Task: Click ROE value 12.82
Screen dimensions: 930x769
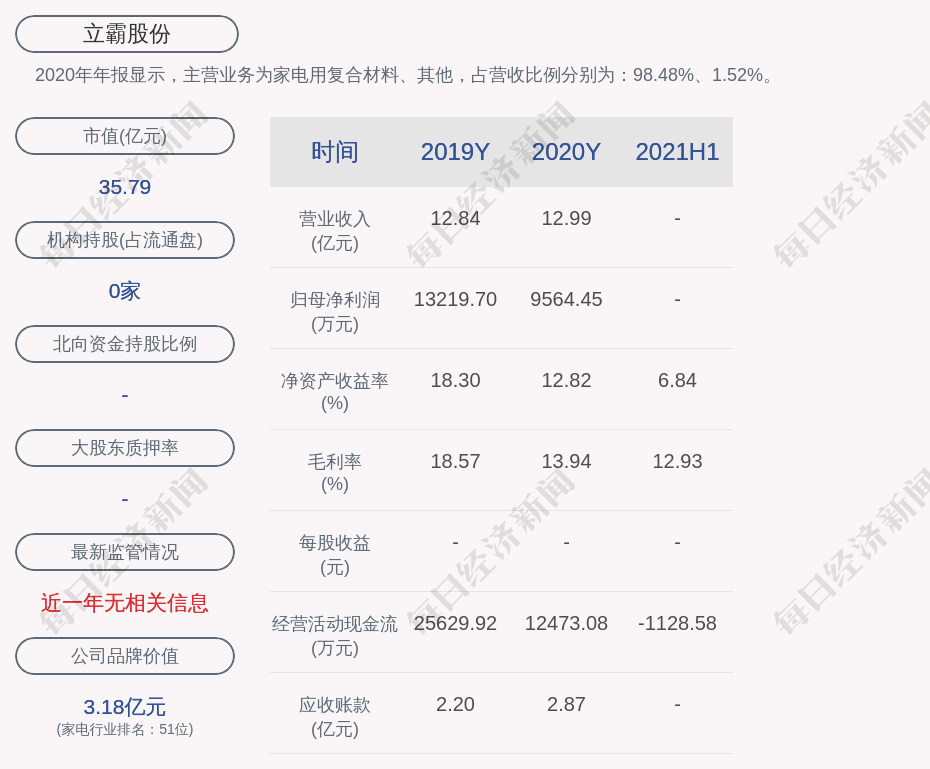Action: [x=566, y=380]
